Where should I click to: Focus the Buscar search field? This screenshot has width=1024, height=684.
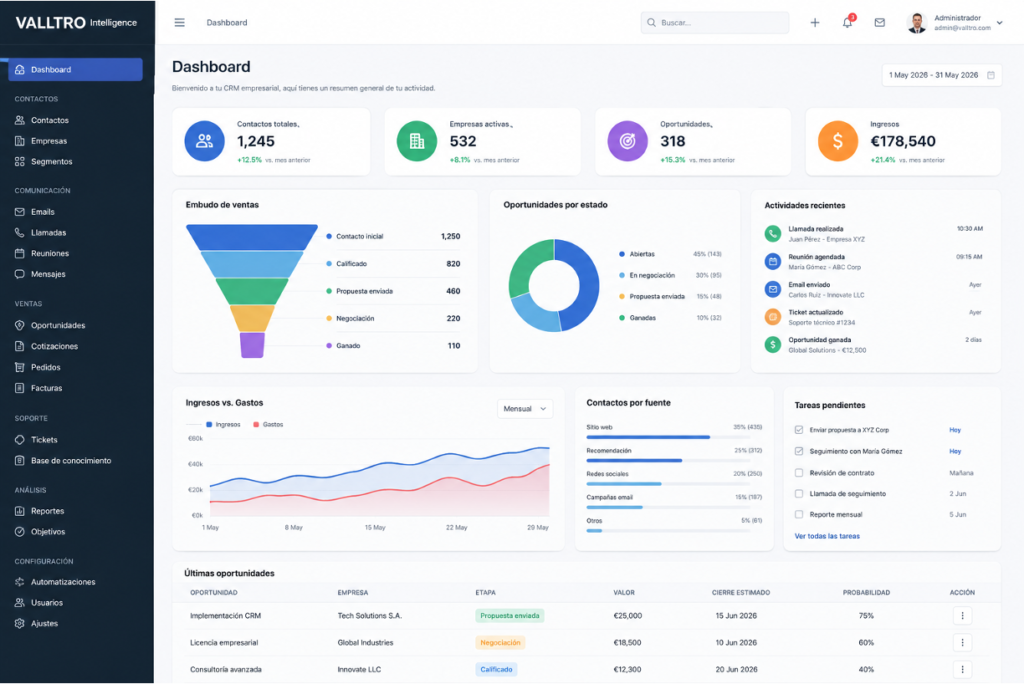point(714,22)
